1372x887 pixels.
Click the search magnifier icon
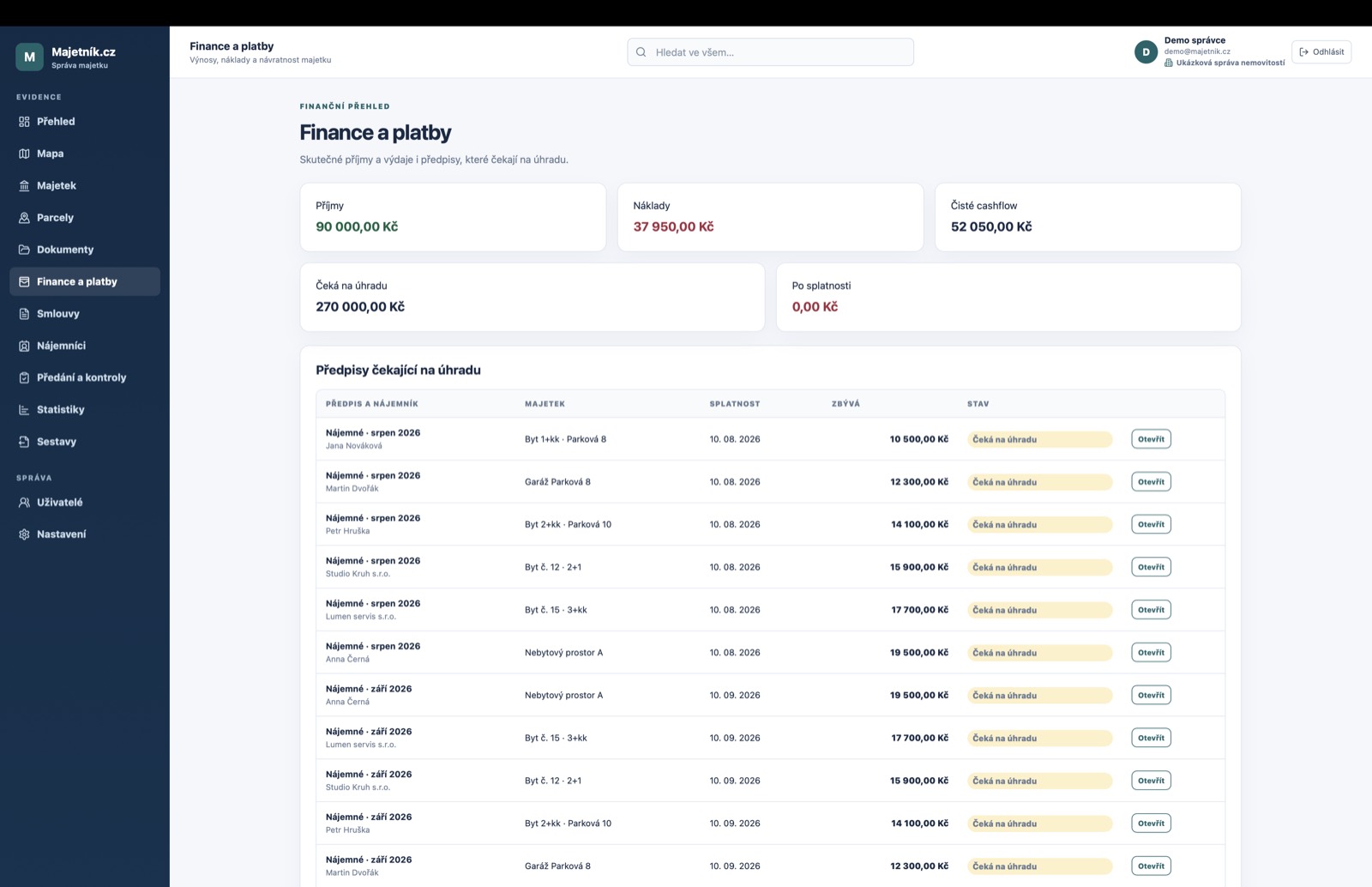pos(641,52)
